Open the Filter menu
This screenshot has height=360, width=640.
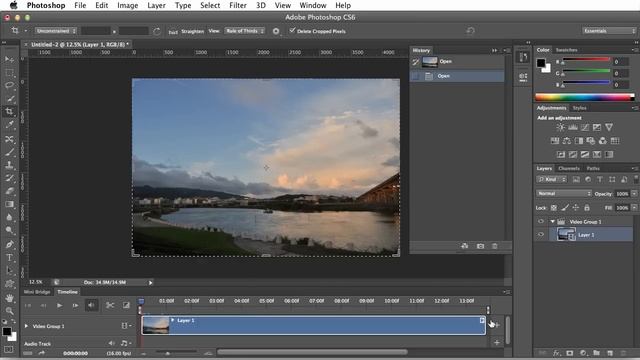tap(238, 5)
